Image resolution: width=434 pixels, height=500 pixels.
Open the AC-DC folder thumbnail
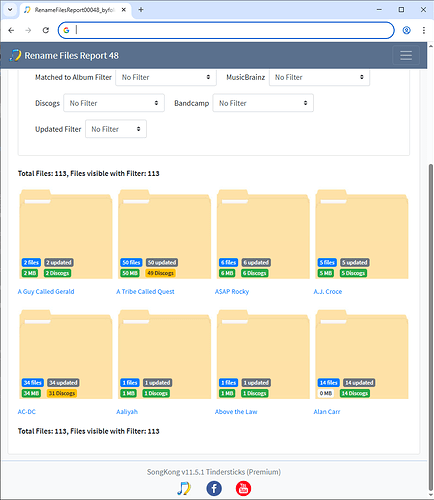pyautogui.click(x=66, y=354)
